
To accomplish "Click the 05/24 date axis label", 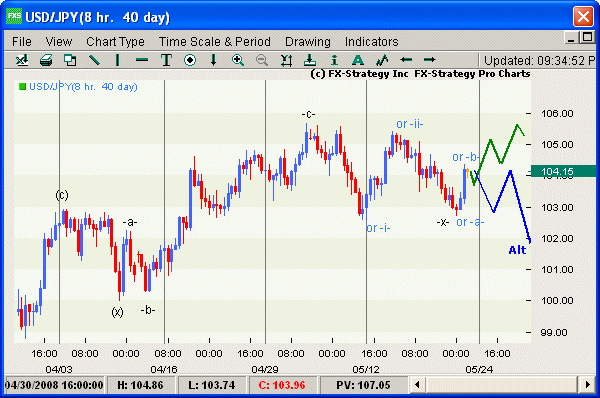I will (x=479, y=370).
